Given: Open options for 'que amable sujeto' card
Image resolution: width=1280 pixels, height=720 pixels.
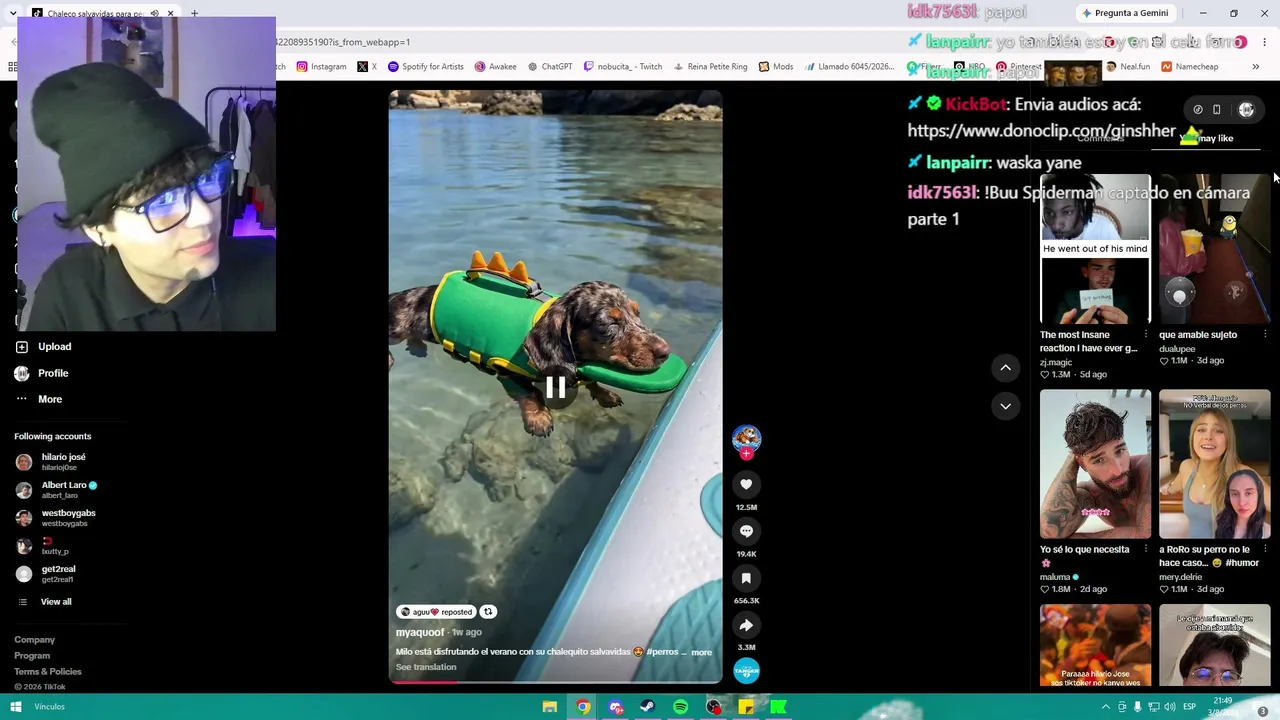Looking at the screenshot, I should pyautogui.click(x=1265, y=334).
